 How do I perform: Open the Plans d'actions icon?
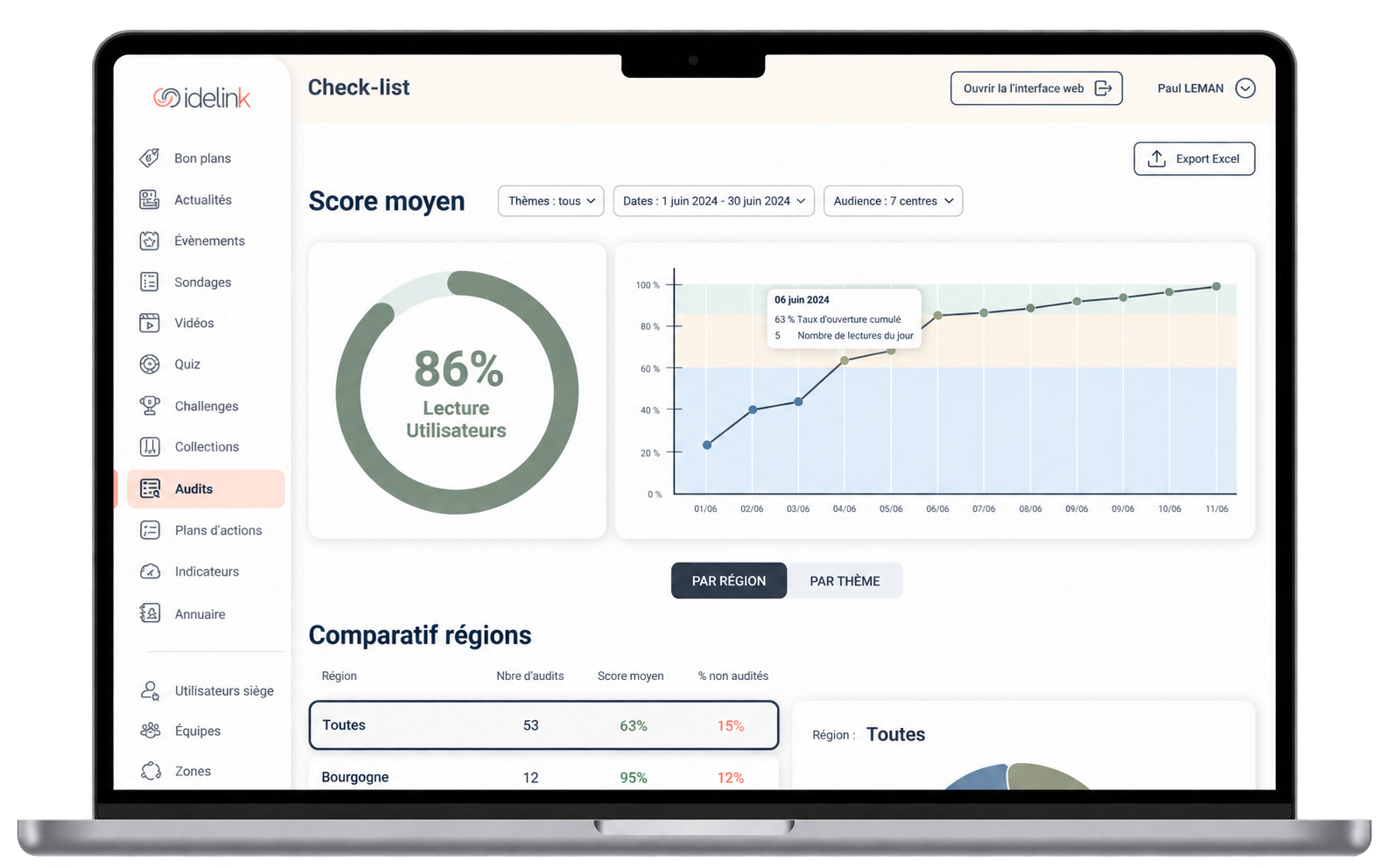point(150,530)
